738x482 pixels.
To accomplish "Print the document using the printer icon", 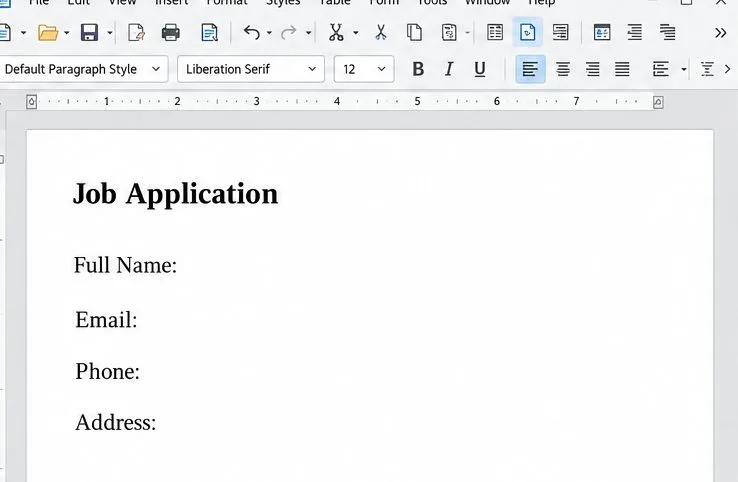I will point(170,32).
